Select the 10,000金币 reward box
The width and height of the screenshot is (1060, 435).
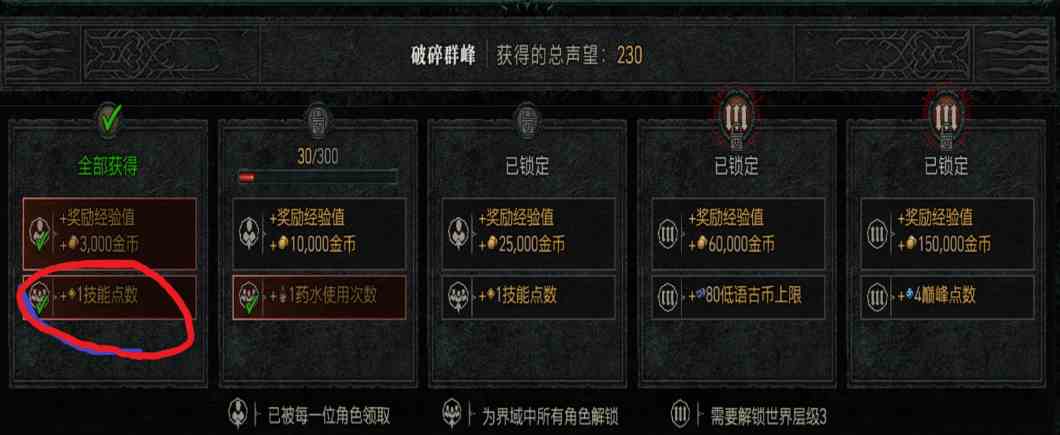(x=319, y=234)
